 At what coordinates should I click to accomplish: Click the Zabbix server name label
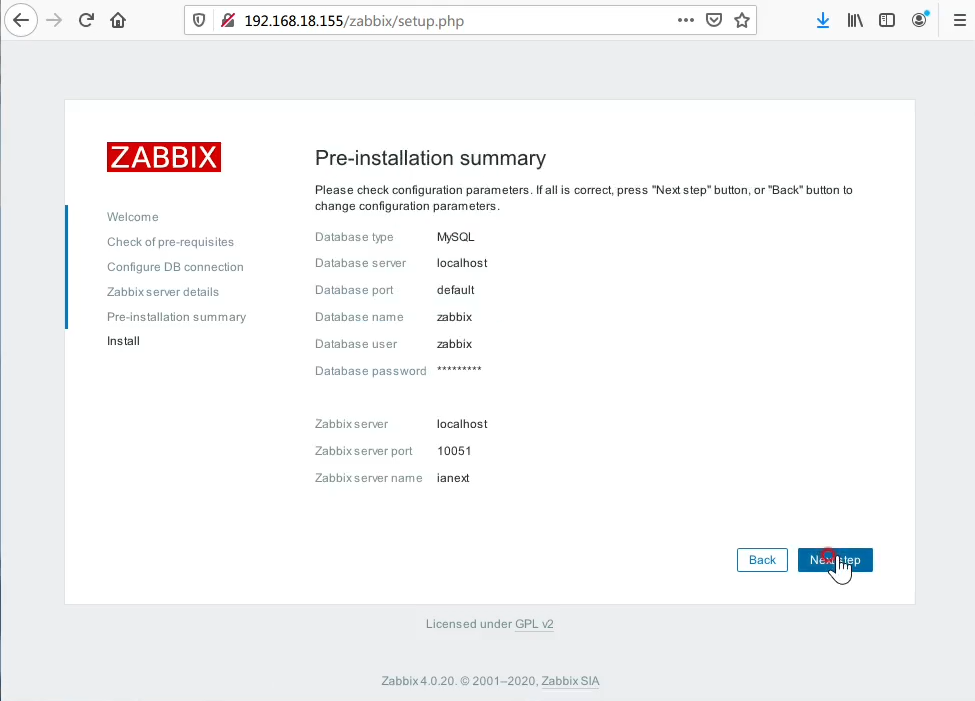pyautogui.click(x=369, y=478)
